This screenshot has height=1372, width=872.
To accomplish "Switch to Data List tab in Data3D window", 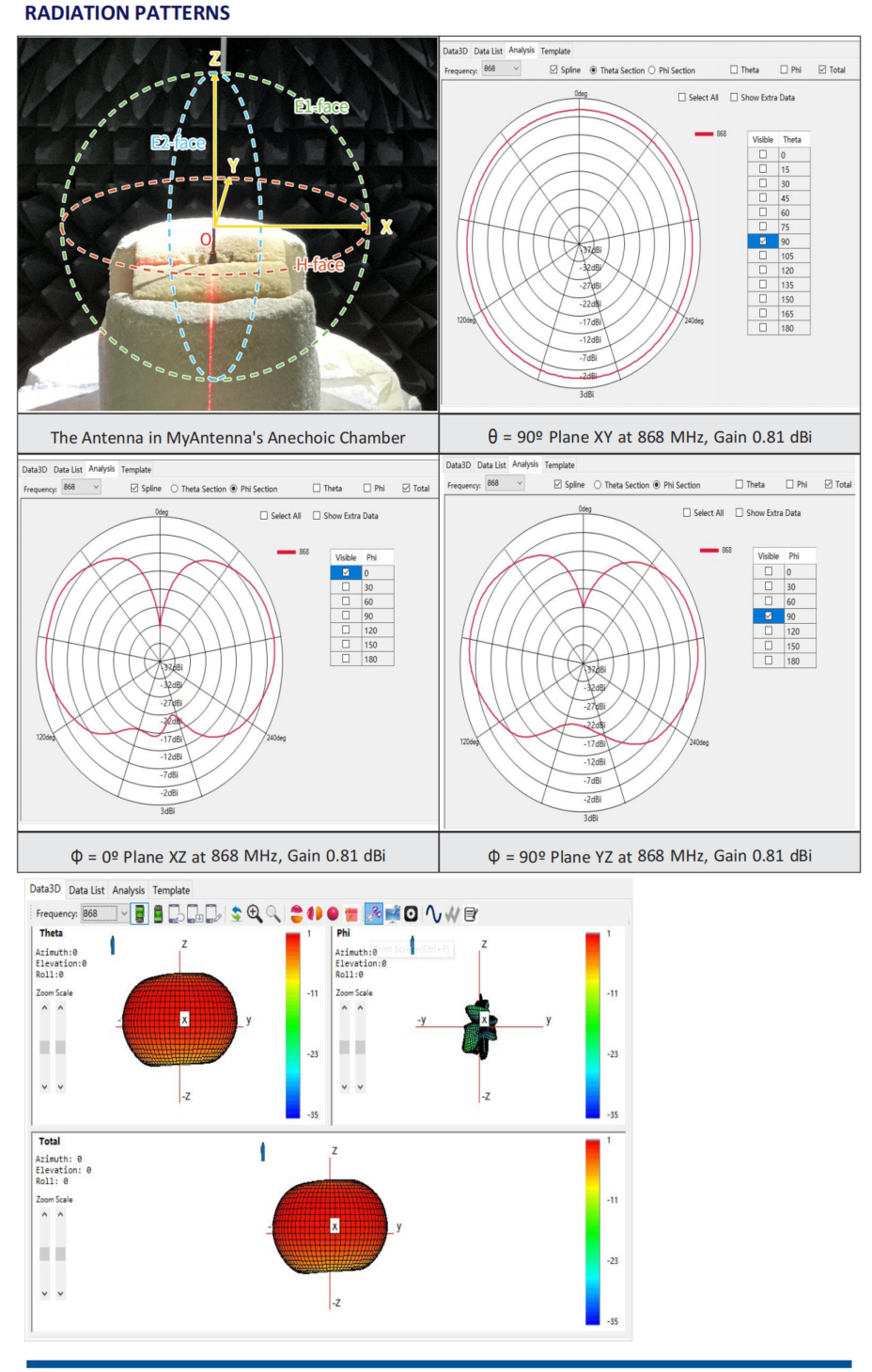I will [x=86, y=890].
